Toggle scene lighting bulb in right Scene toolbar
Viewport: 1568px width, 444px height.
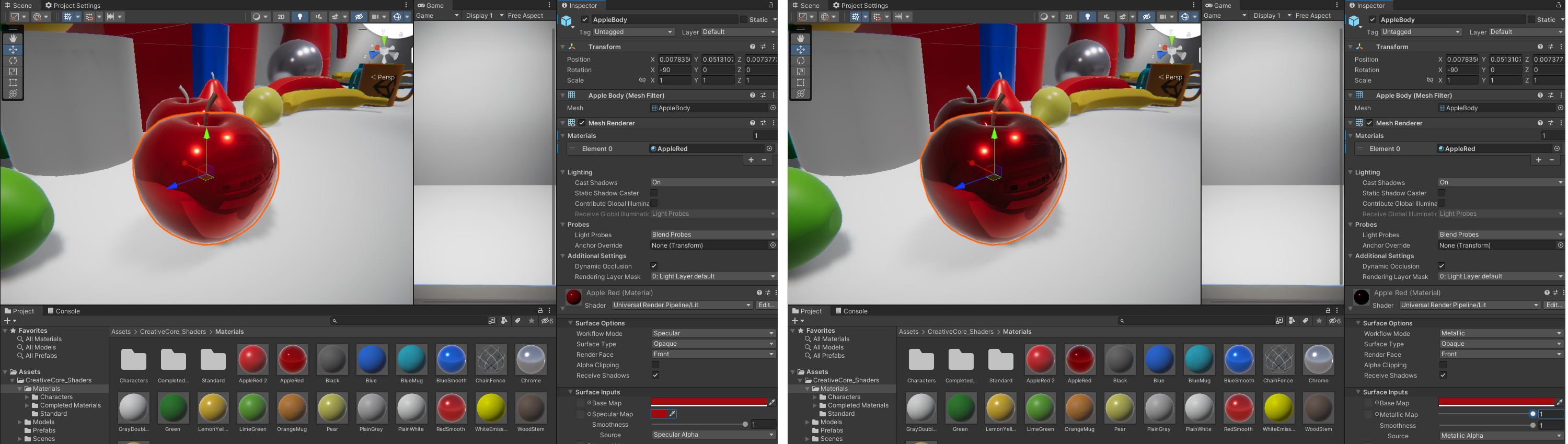[1087, 16]
